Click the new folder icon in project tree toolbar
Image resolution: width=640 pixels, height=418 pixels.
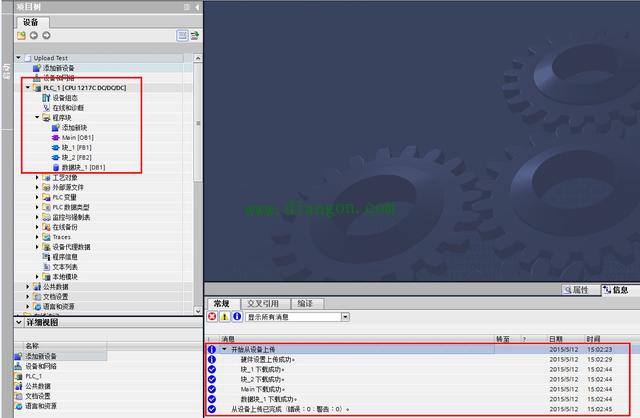(x=21, y=35)
